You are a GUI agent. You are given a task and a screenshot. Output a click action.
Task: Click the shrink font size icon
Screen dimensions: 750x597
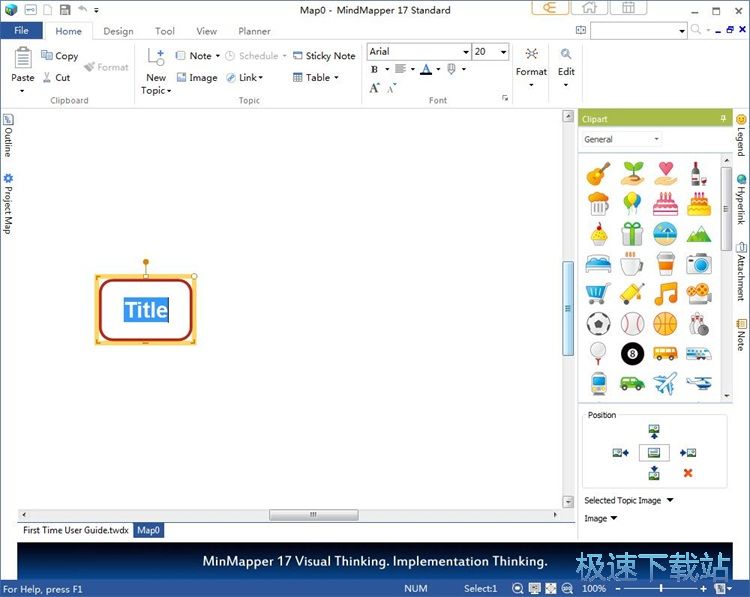point(392,88)
